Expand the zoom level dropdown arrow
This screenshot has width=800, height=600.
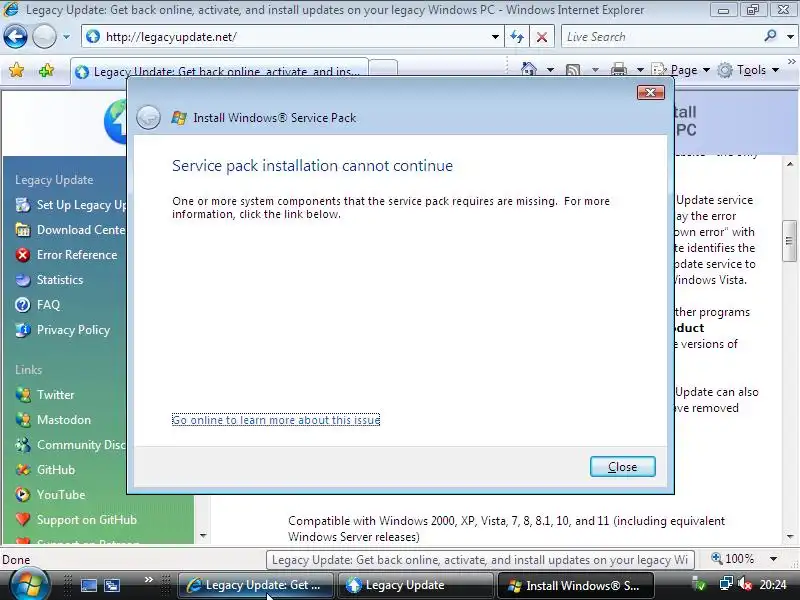[773, 559]
